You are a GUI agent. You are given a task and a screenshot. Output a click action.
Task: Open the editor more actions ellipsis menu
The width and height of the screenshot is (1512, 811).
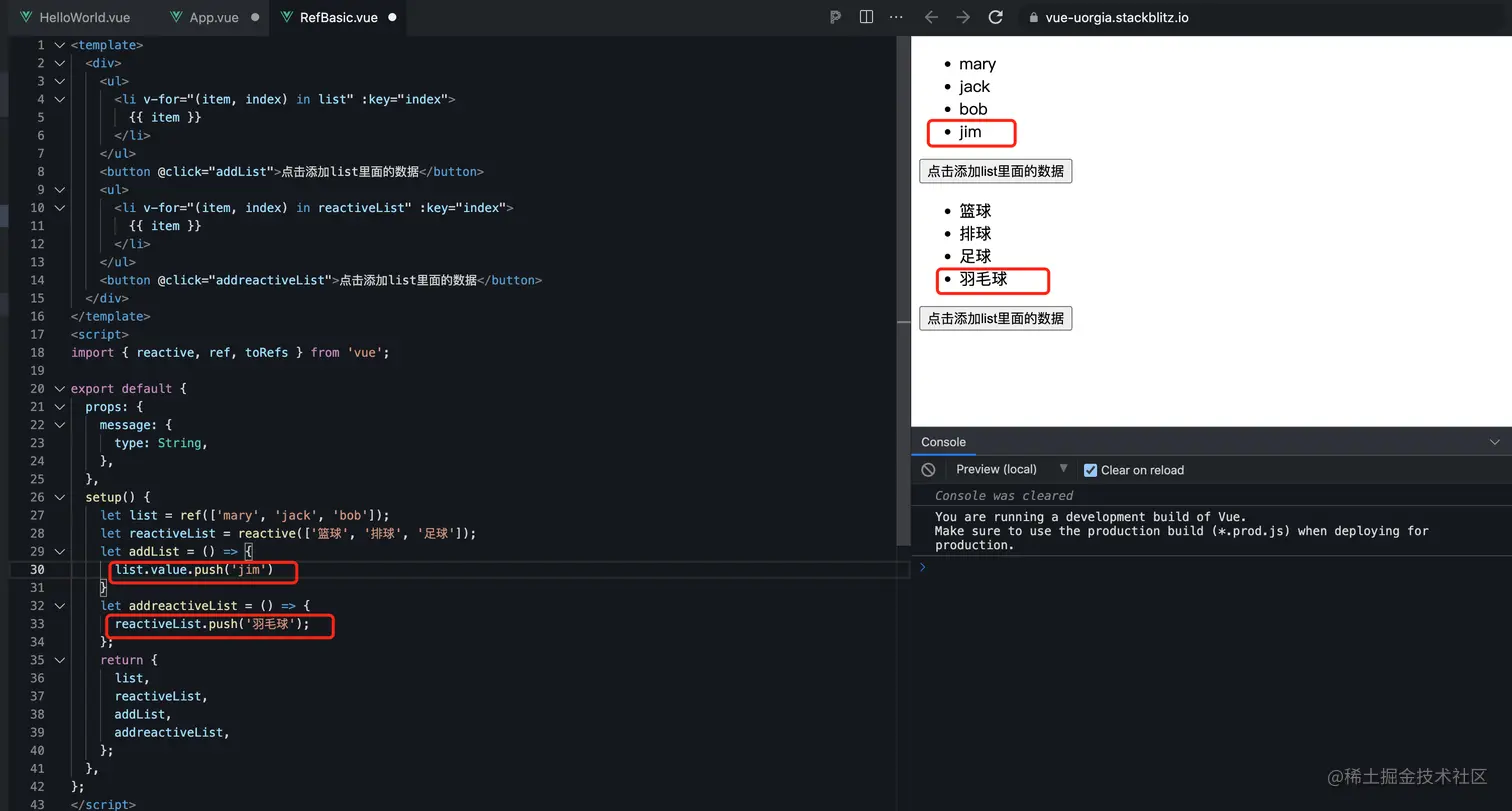(896, 17)
